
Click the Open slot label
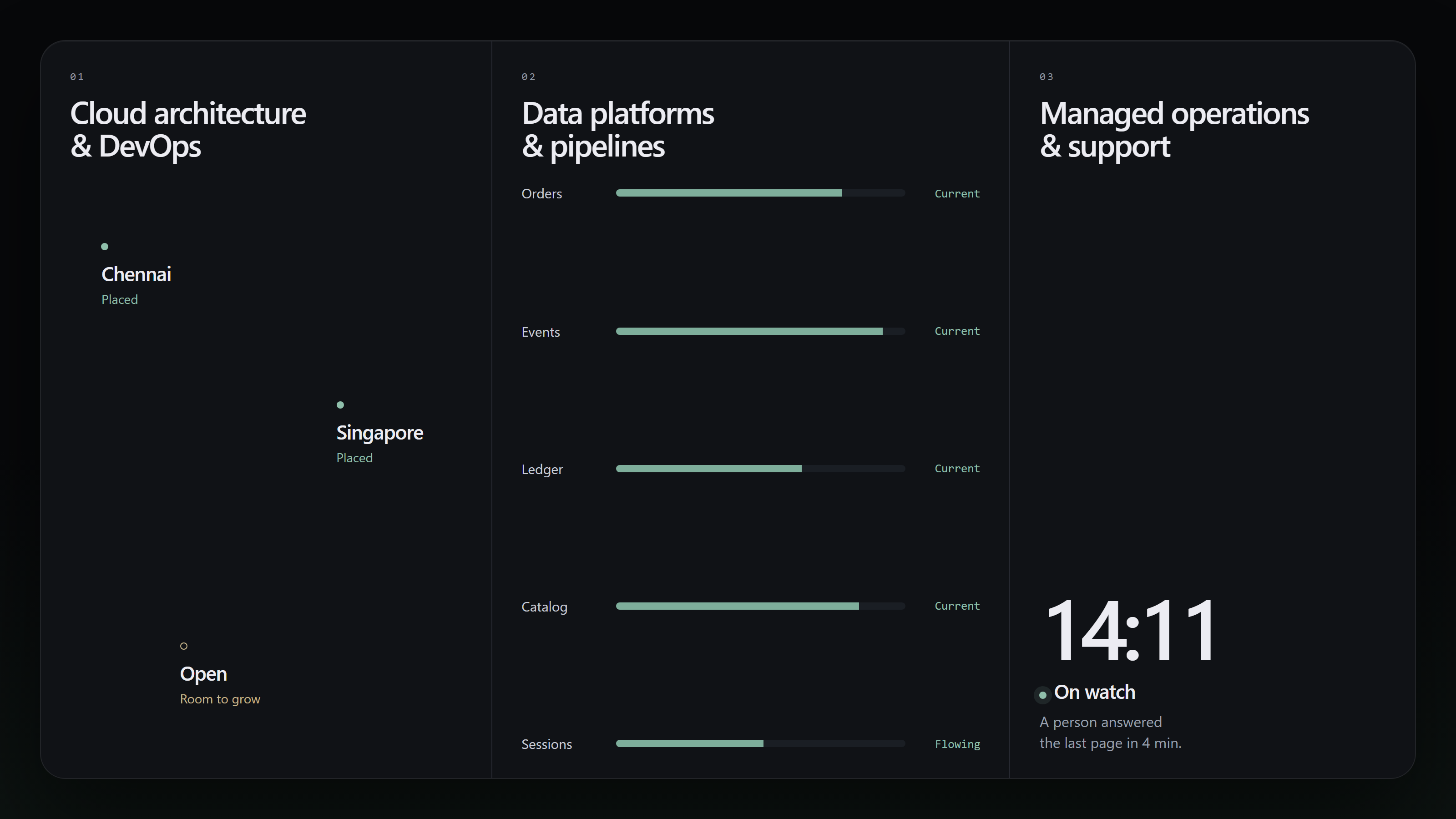[x=203, y=674]
